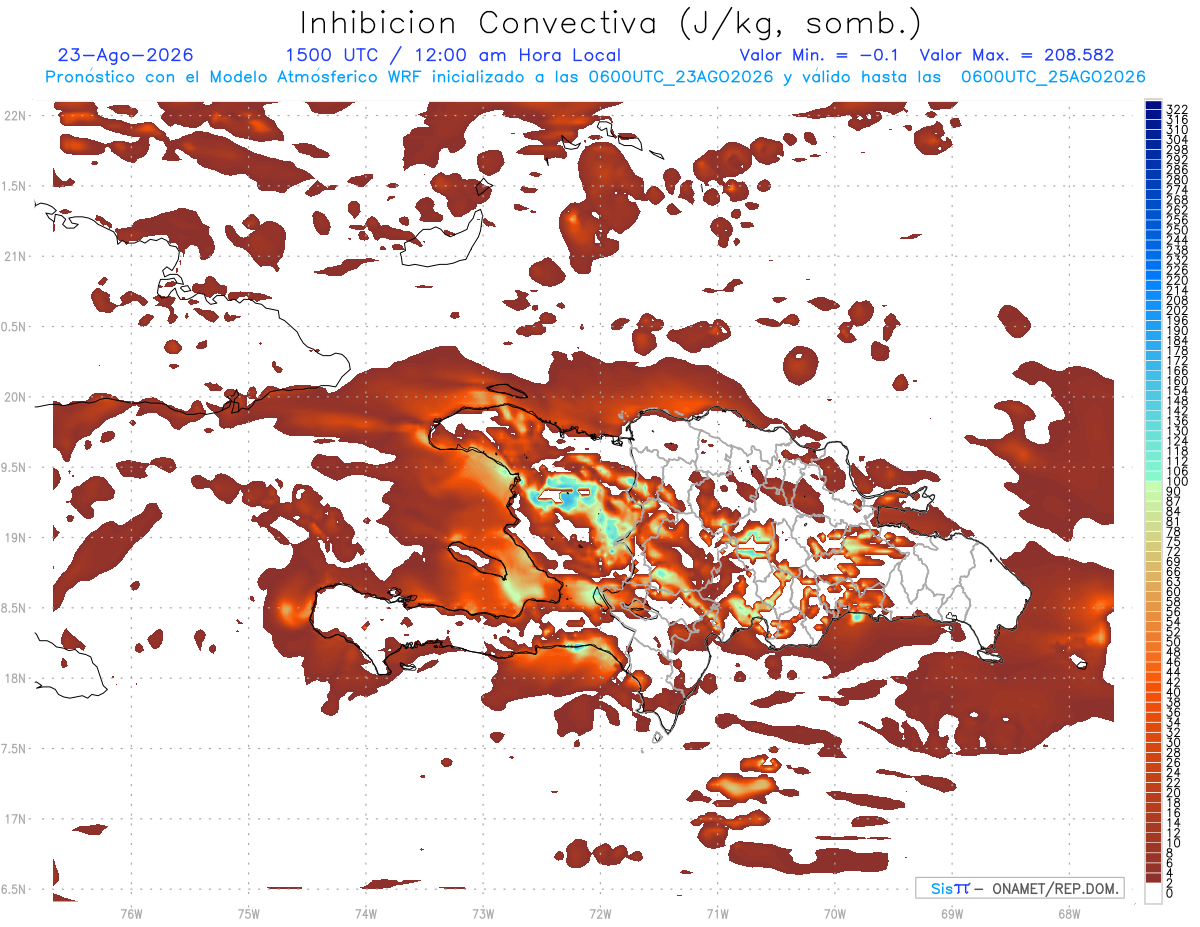Click the 18N latitude label
1200x927 pixels.
14,679
